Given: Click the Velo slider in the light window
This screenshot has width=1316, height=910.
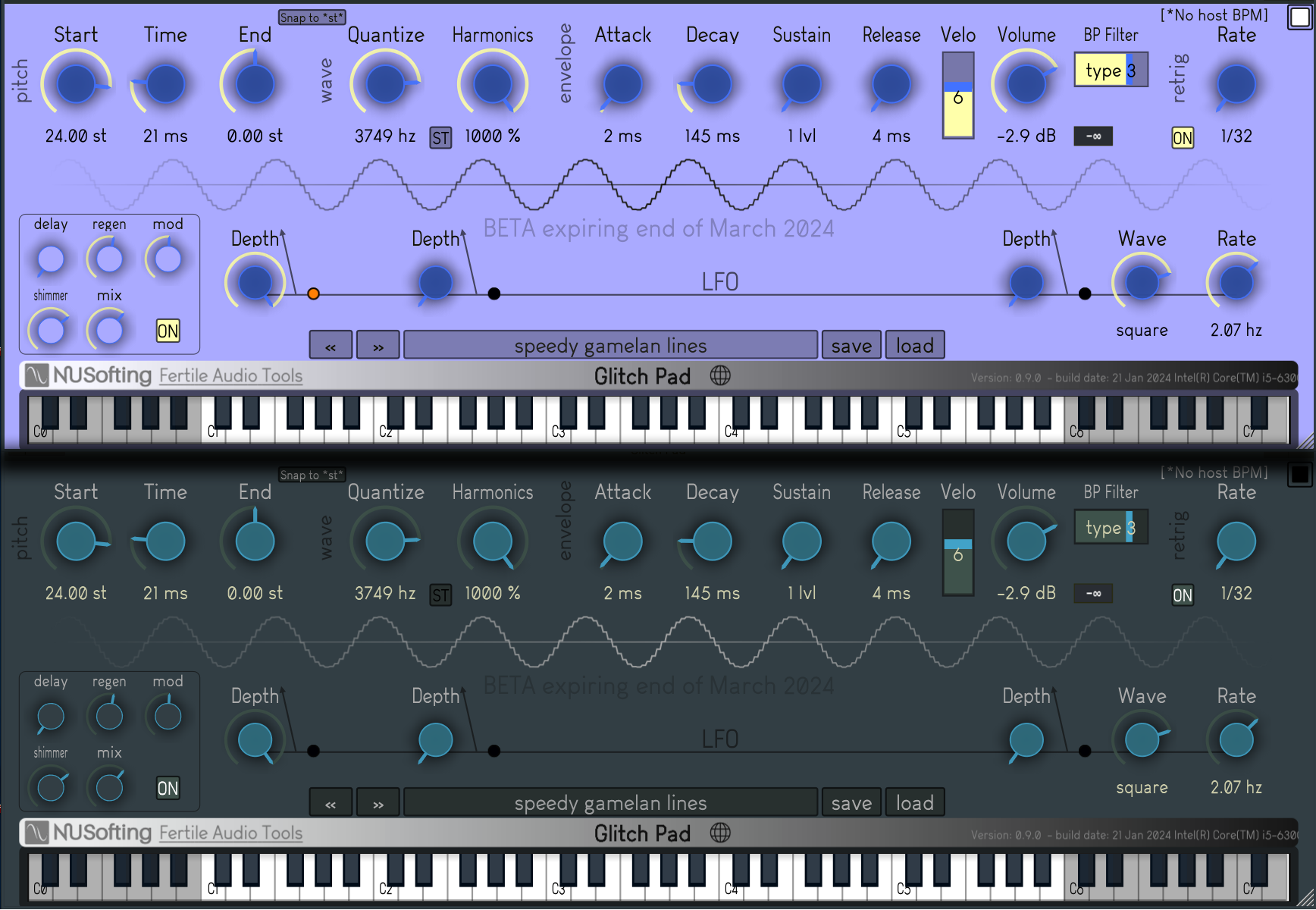Looking at the screenshot, I should [958, 96].
